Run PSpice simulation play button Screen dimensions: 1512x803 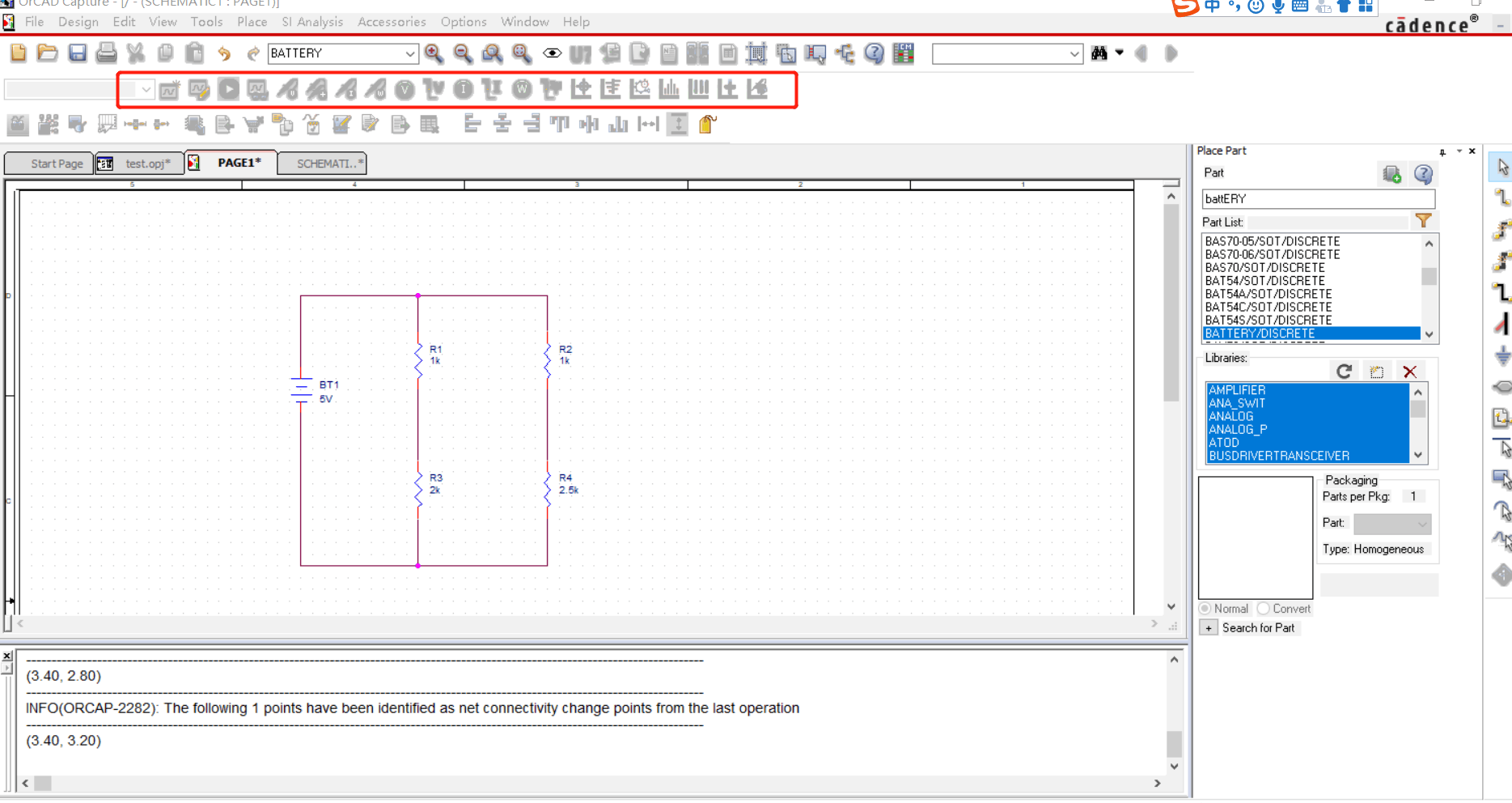229,89
